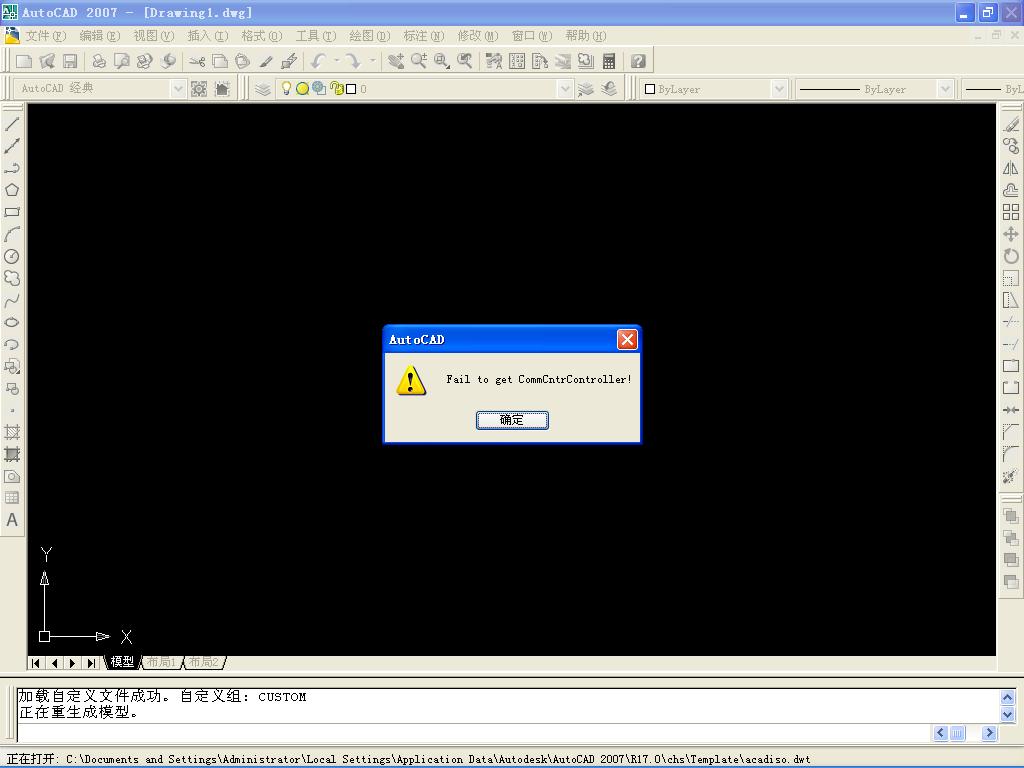Switch to the 布局1 layout tab
Screen dimensions: 1024x768
(161, 662)
